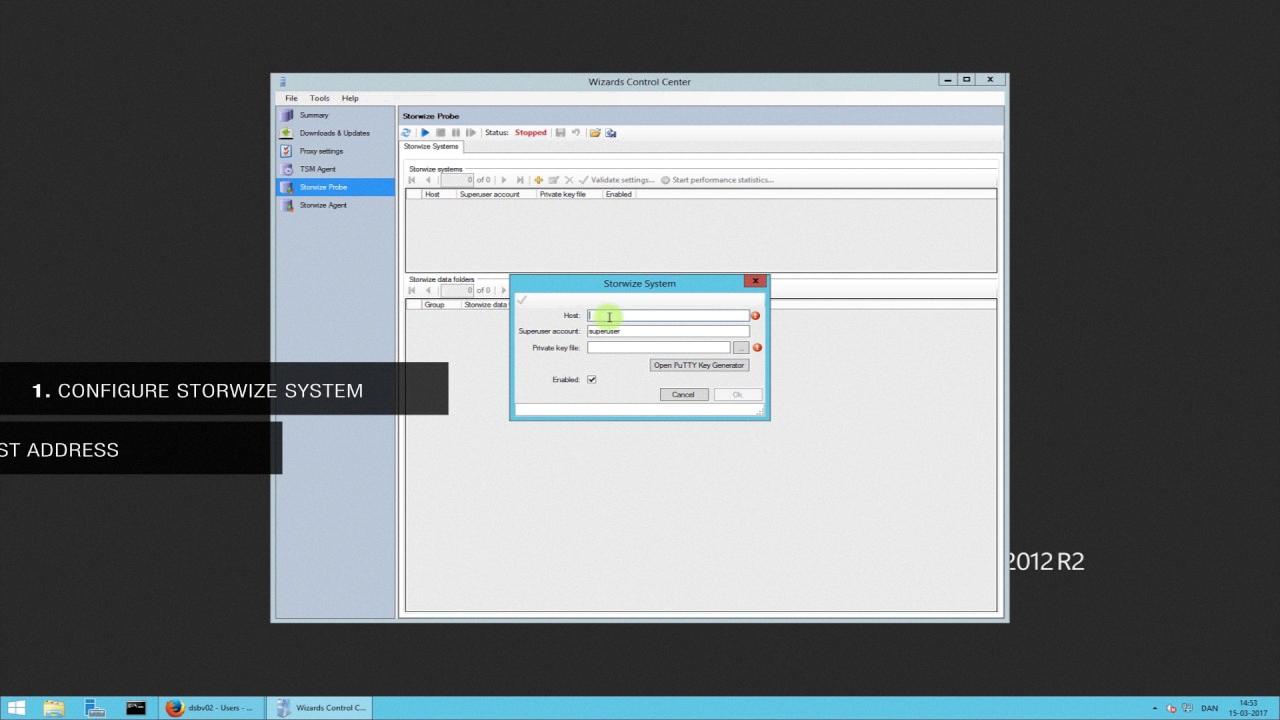Select Proxy settings in sidebar
1280x720 pixels.
pyautogui.click(x=321, y=151)
